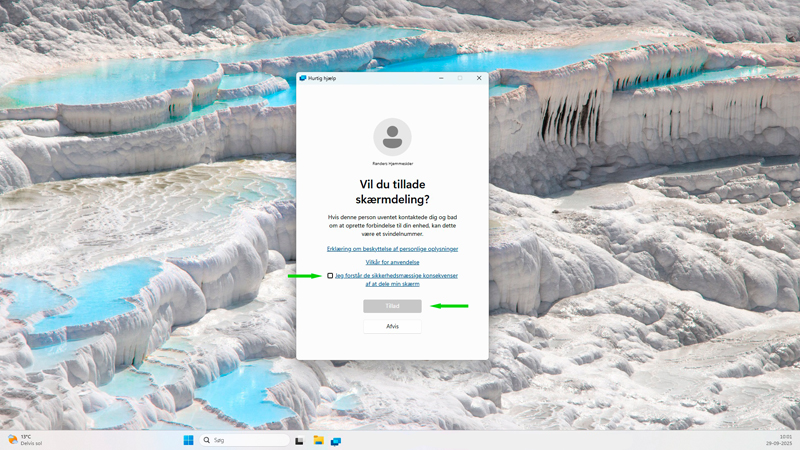
Task: Click the disabled maximize button of Hurtig hjælp
Action: point(460,78)
